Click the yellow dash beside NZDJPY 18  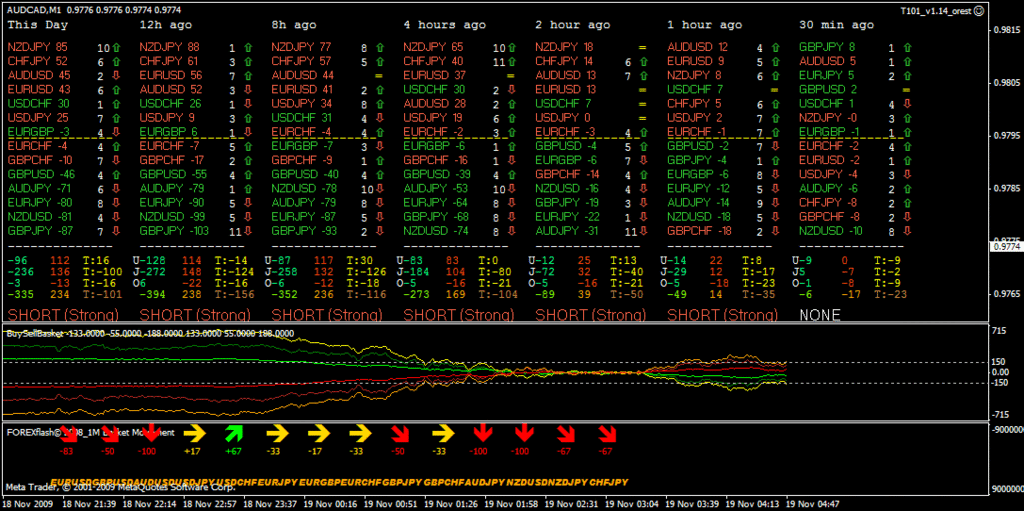642,47
